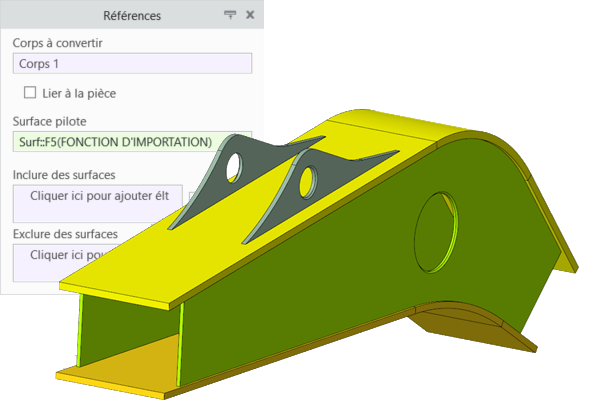Activate the 'Inclure des surfaces' collector
This screenshot has height=414, width=603.
pos(98,203)
